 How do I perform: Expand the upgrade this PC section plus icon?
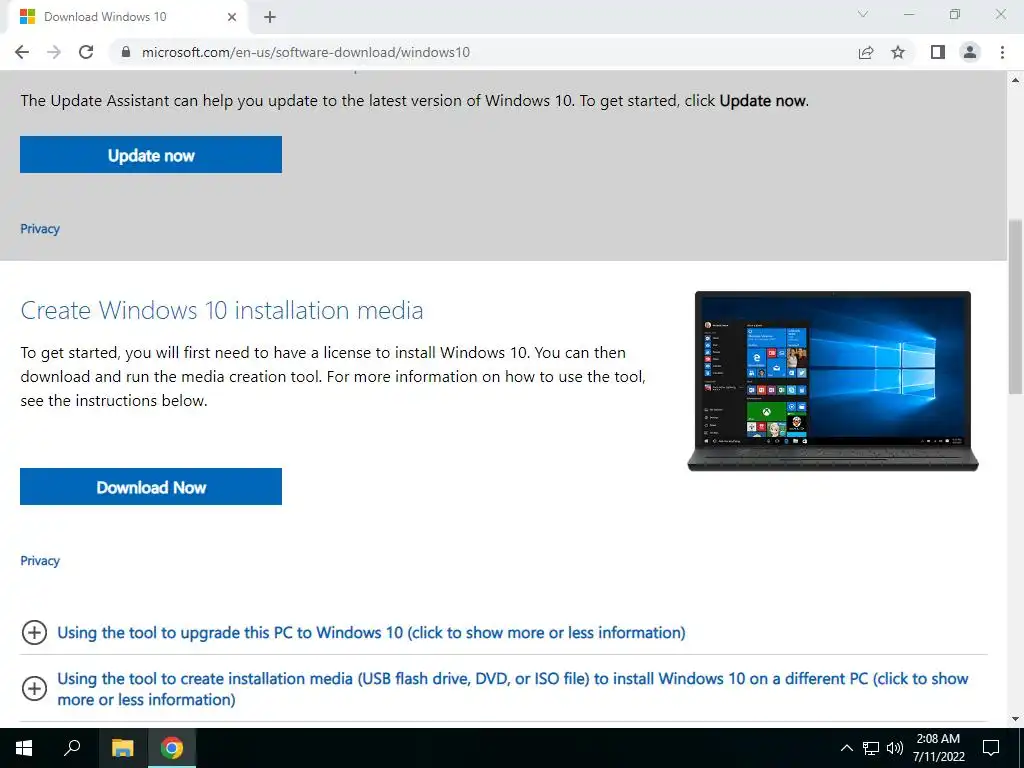pos(34,632)
